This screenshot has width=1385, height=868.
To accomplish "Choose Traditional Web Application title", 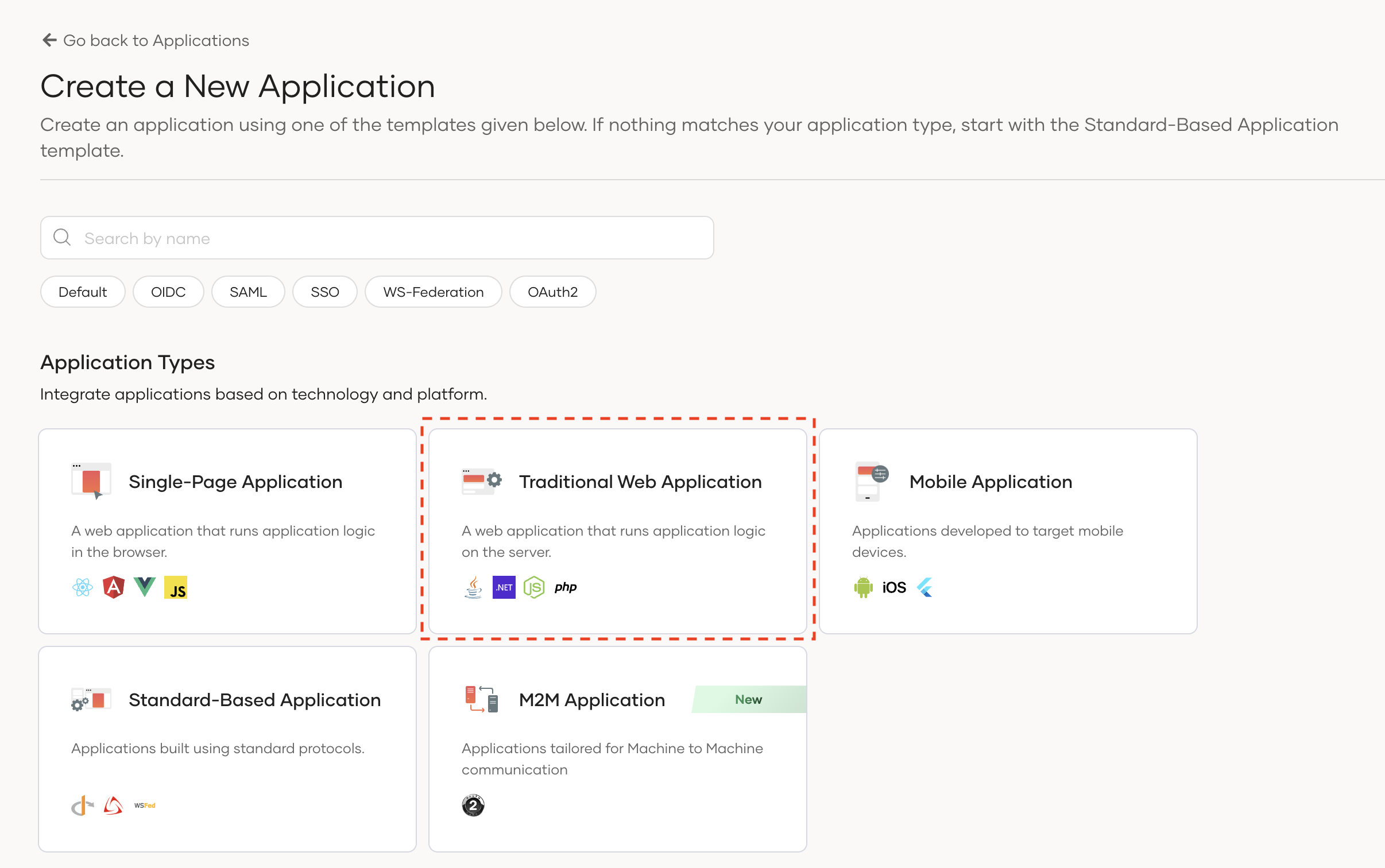I will pos(640,482).
